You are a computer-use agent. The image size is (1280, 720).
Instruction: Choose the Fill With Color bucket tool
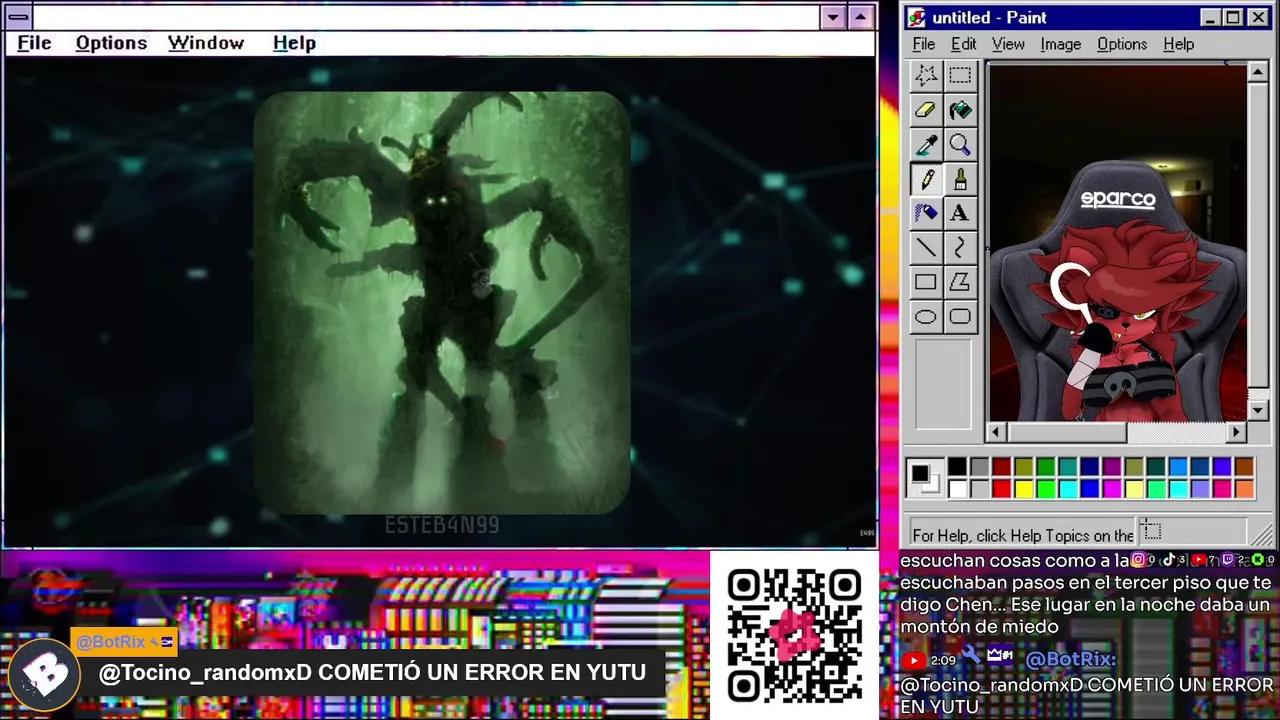pos(960,110)
